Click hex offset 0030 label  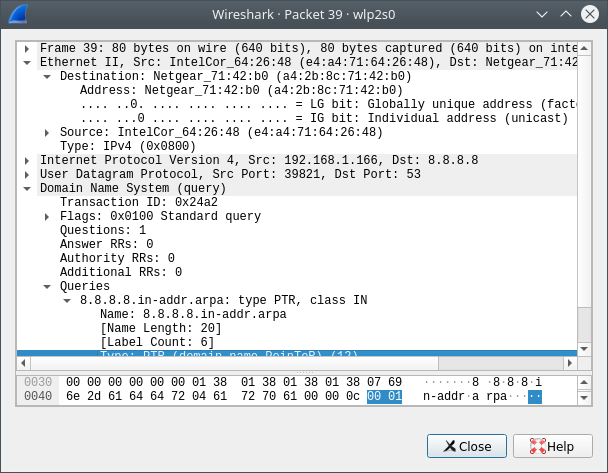pyautogui.click(x=38, y=382)
